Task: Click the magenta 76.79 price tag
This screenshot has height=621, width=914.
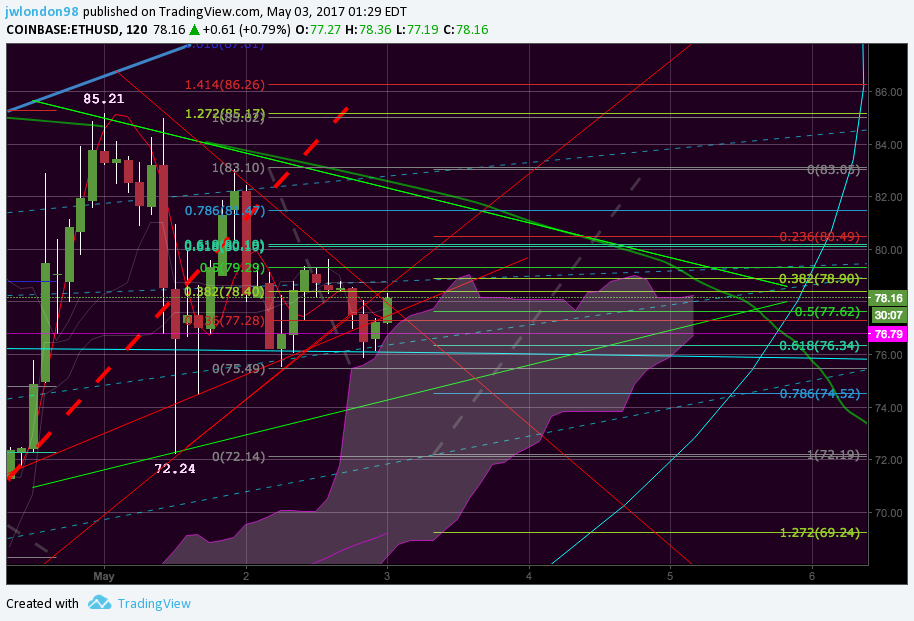Action: (888, 334)
